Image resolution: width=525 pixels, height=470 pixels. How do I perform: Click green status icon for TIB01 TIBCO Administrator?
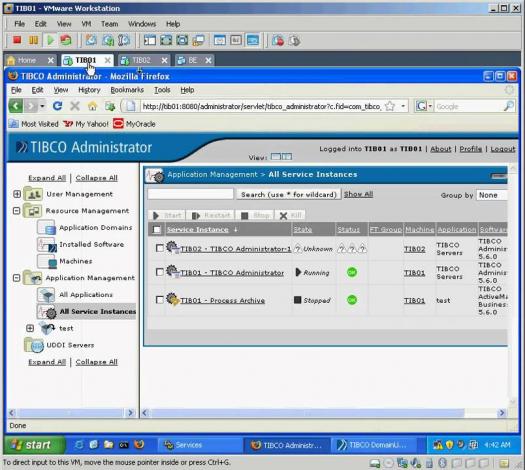(352, 272)
